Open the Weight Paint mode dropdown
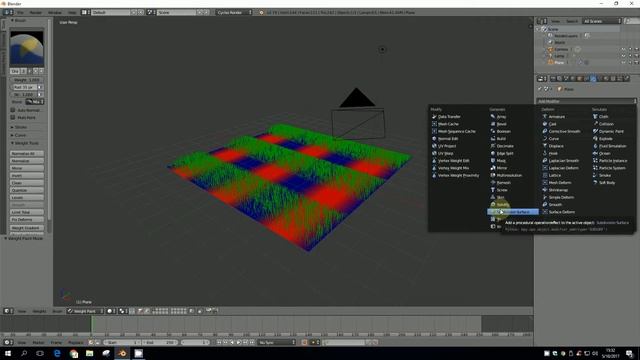640x360 pixels. (x=85, y=311)
